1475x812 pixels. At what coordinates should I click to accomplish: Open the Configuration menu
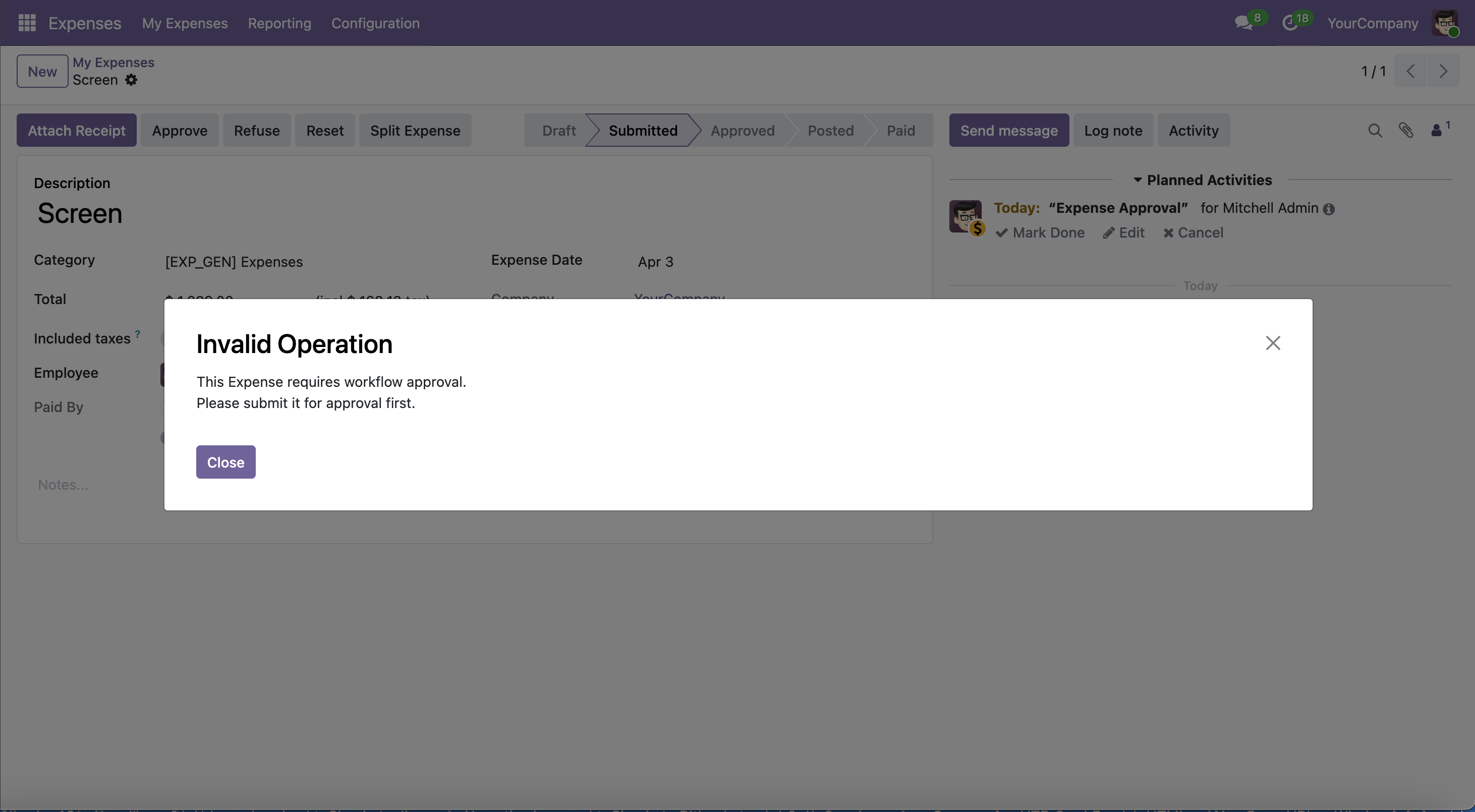point(375,24)
